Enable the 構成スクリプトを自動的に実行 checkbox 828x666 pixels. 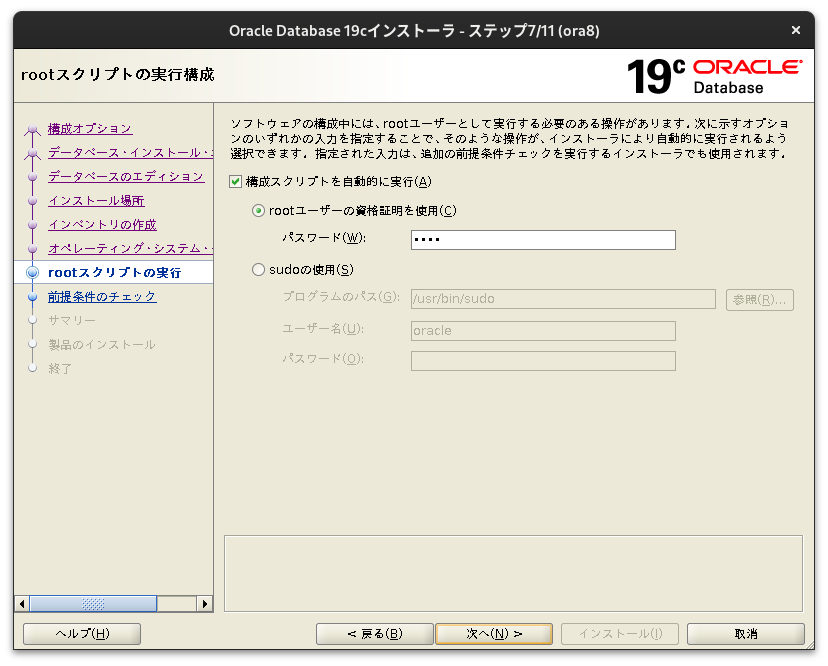(234, 182)
